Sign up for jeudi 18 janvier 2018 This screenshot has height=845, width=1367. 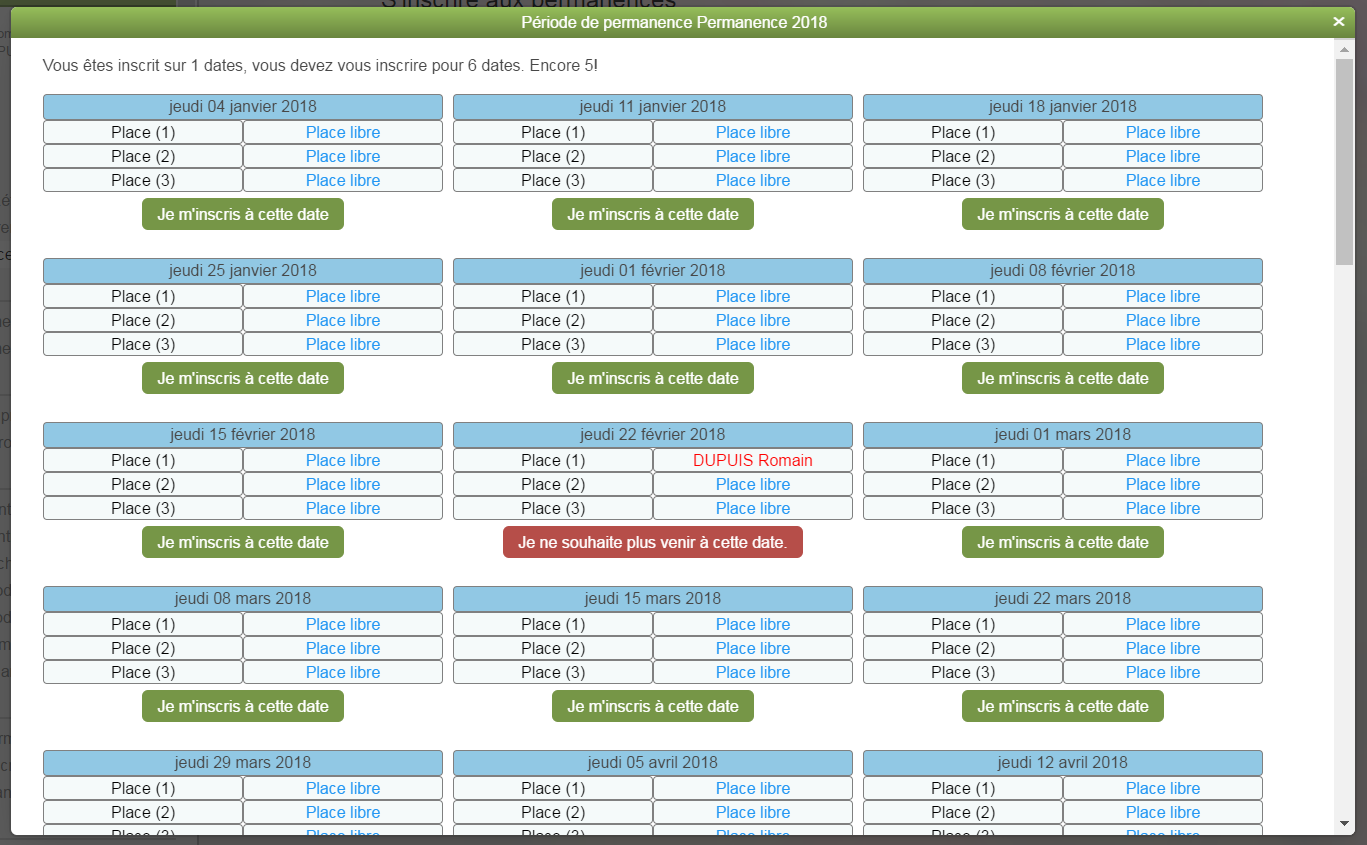1063,214
